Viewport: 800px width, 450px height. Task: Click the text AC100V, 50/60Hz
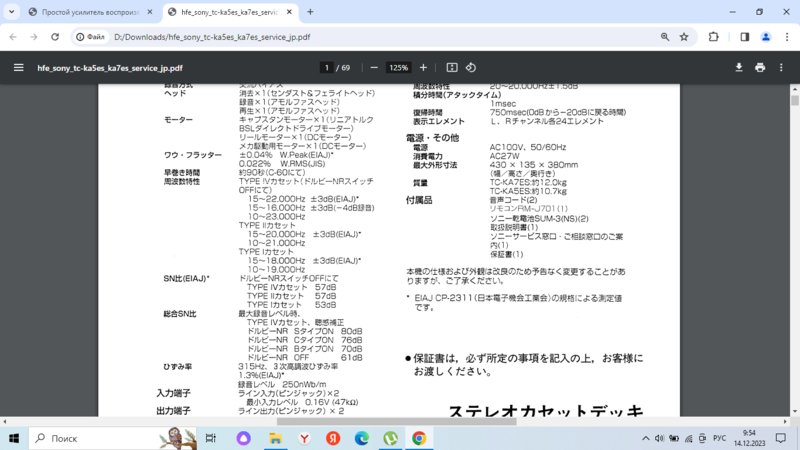point(528,147)
